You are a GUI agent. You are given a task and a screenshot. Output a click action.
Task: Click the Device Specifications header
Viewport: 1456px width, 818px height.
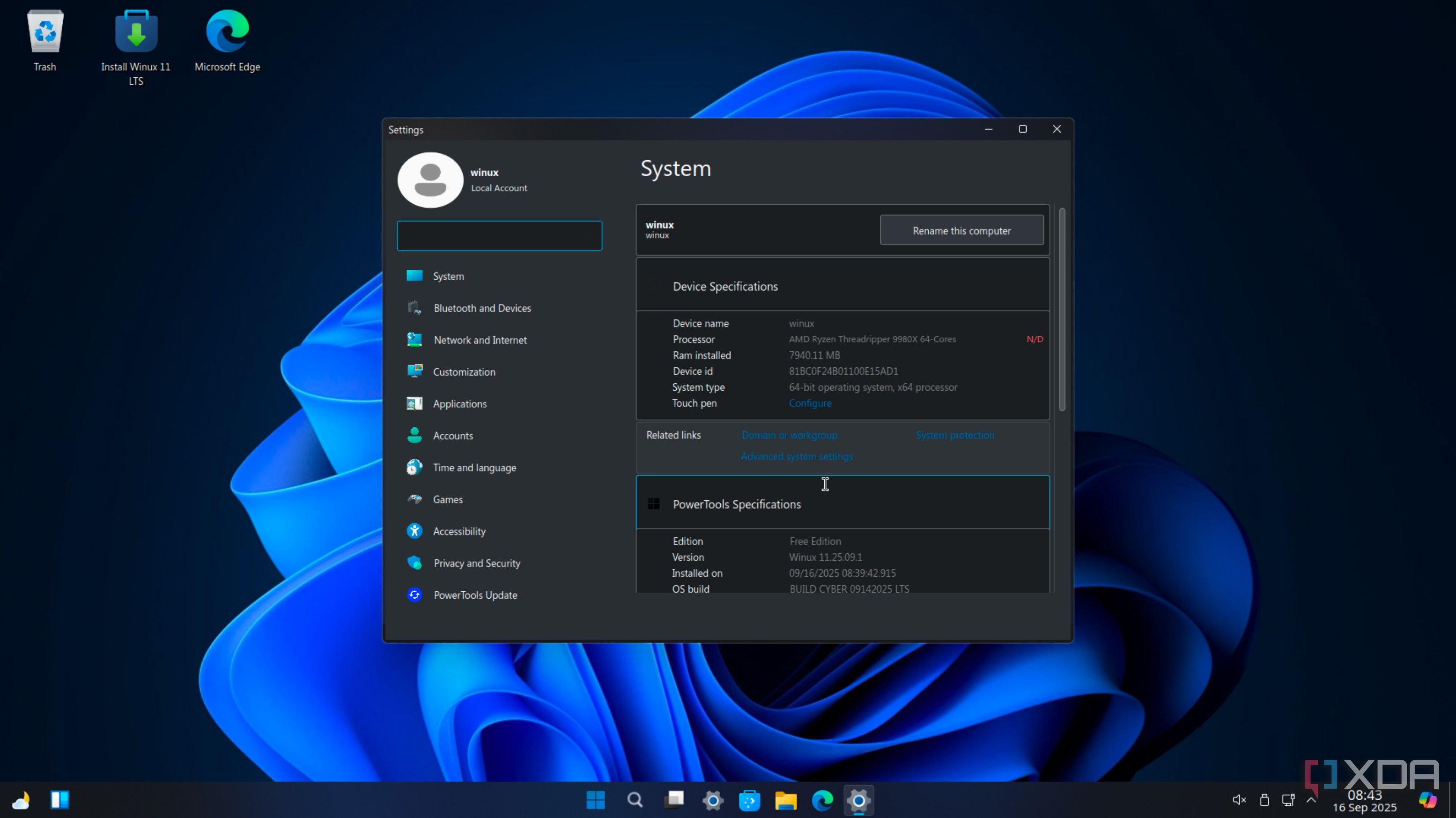(x=842, y=285)
